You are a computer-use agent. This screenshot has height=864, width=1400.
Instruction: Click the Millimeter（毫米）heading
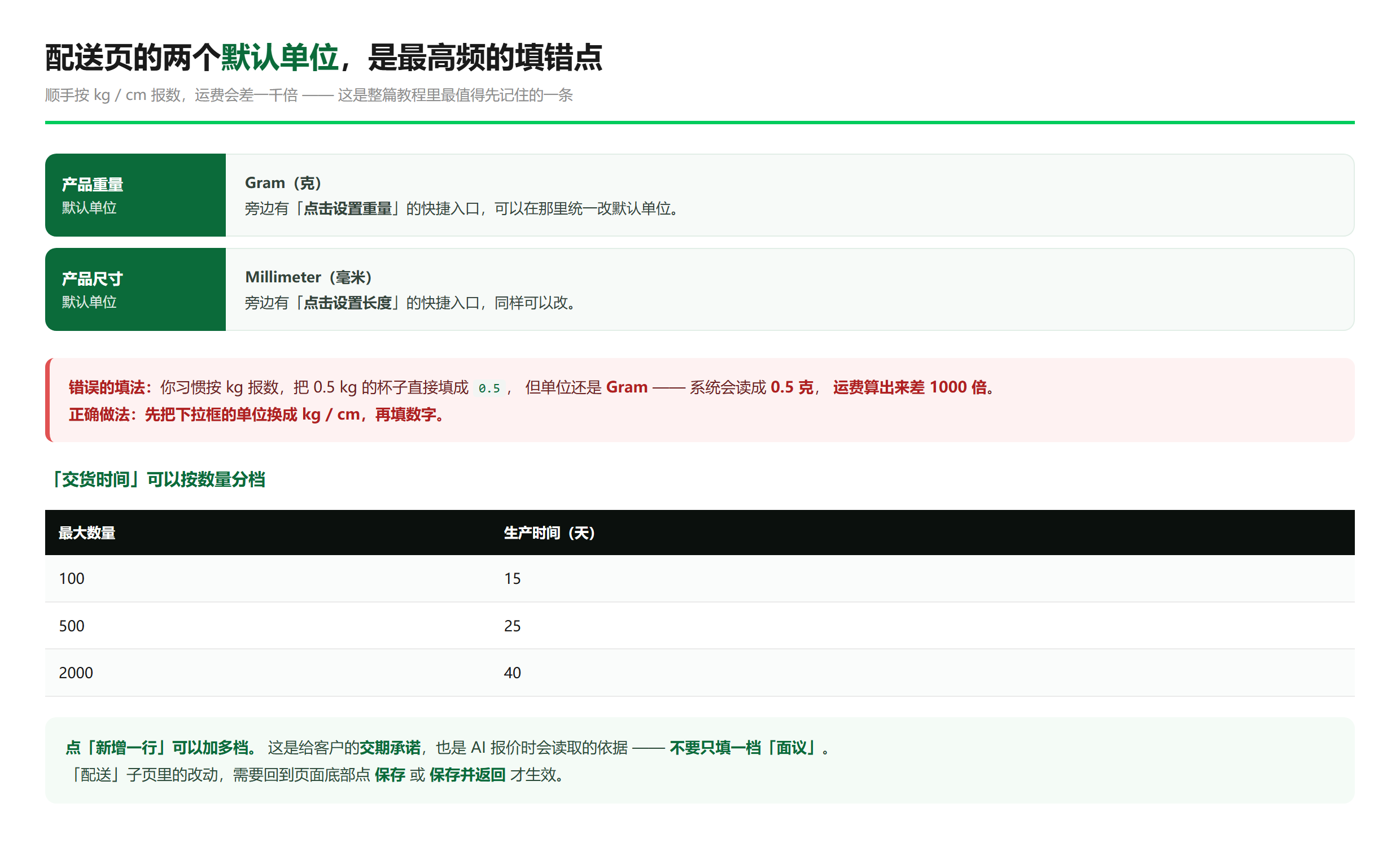308,277
